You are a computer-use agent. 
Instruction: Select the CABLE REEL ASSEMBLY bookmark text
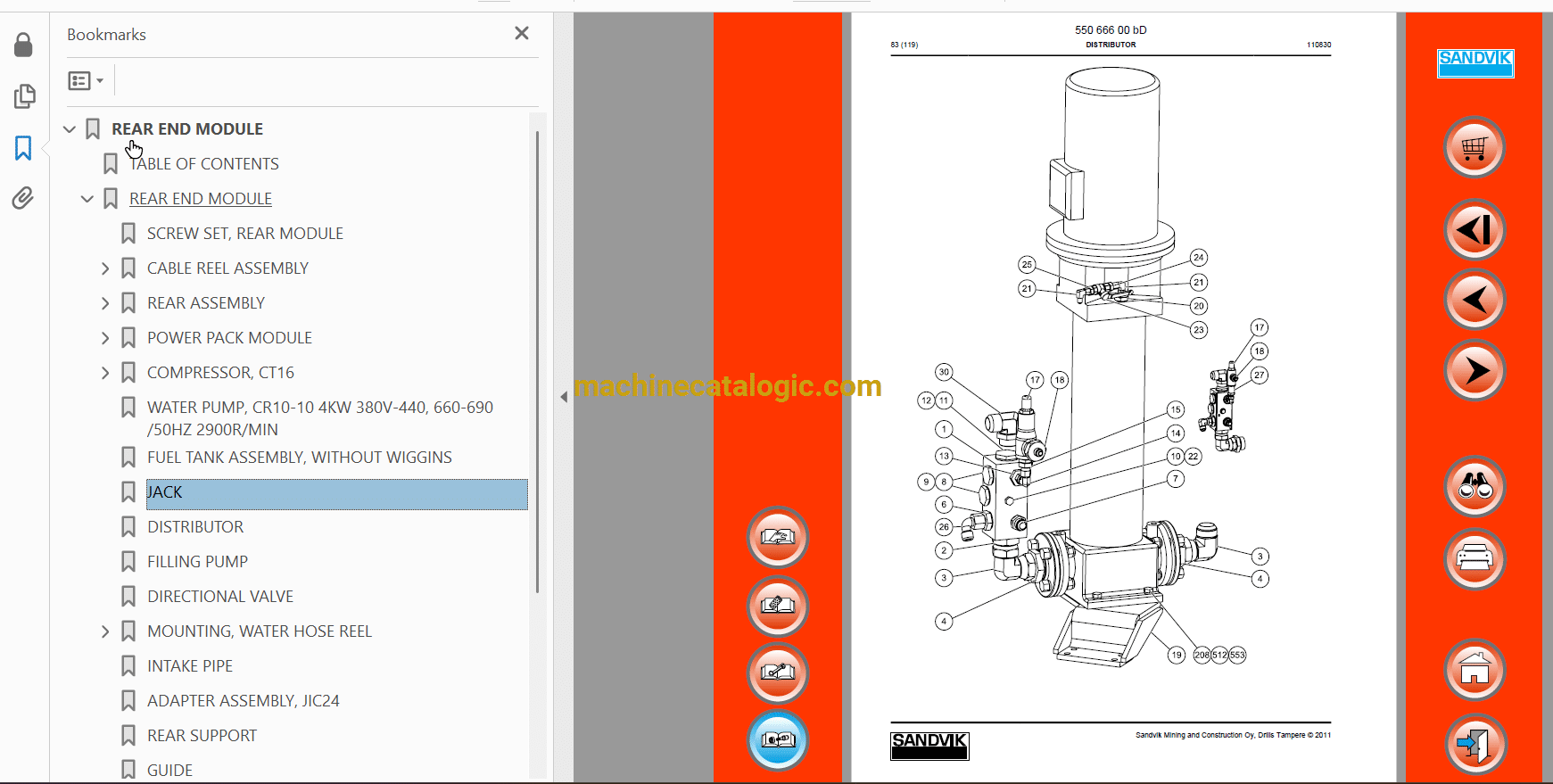point(227,268)
